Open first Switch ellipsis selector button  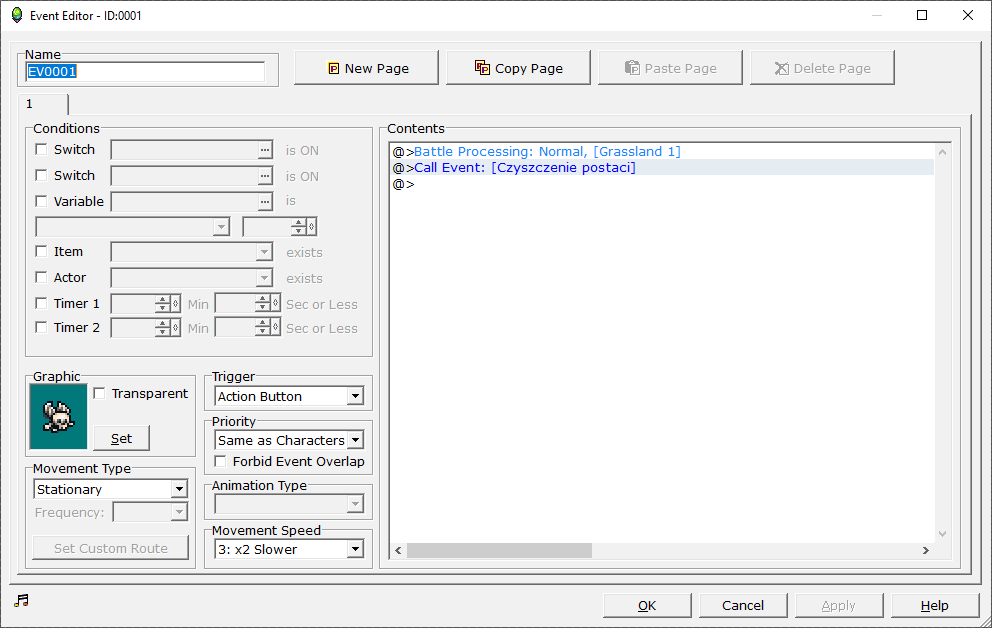coord(265,150)
